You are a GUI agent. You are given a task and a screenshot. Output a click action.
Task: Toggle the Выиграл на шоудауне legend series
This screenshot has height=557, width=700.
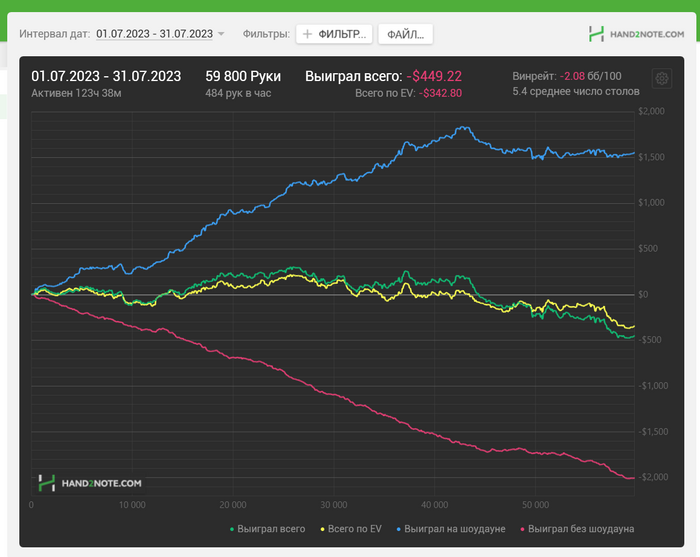pos(451,529)
